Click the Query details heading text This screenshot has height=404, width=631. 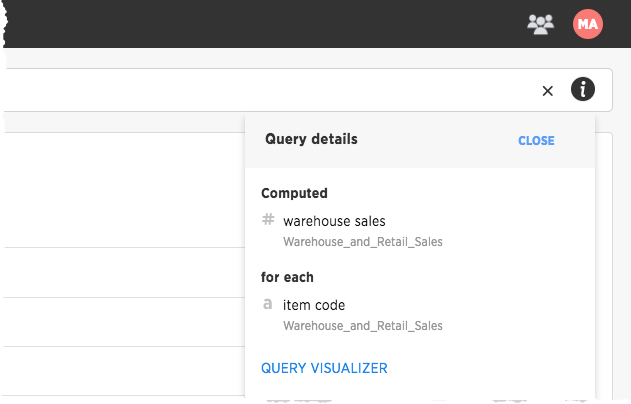(x=311, y=139)
